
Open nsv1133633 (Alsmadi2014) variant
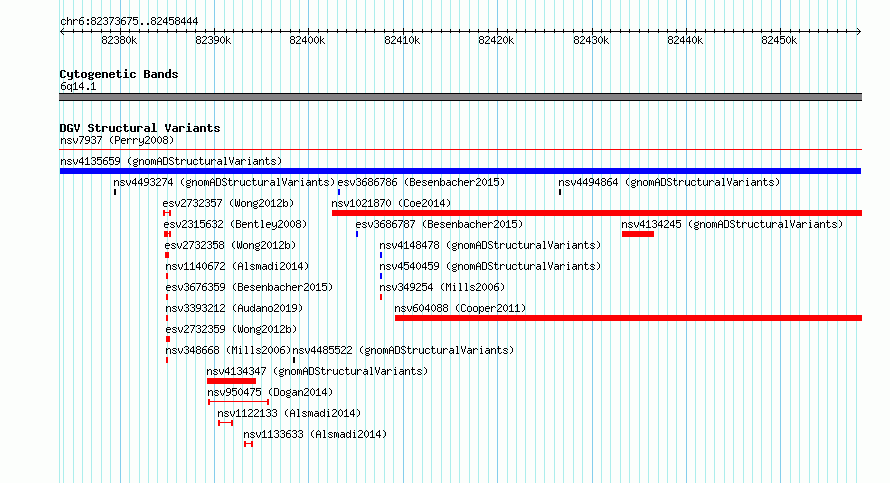[315, 434]
